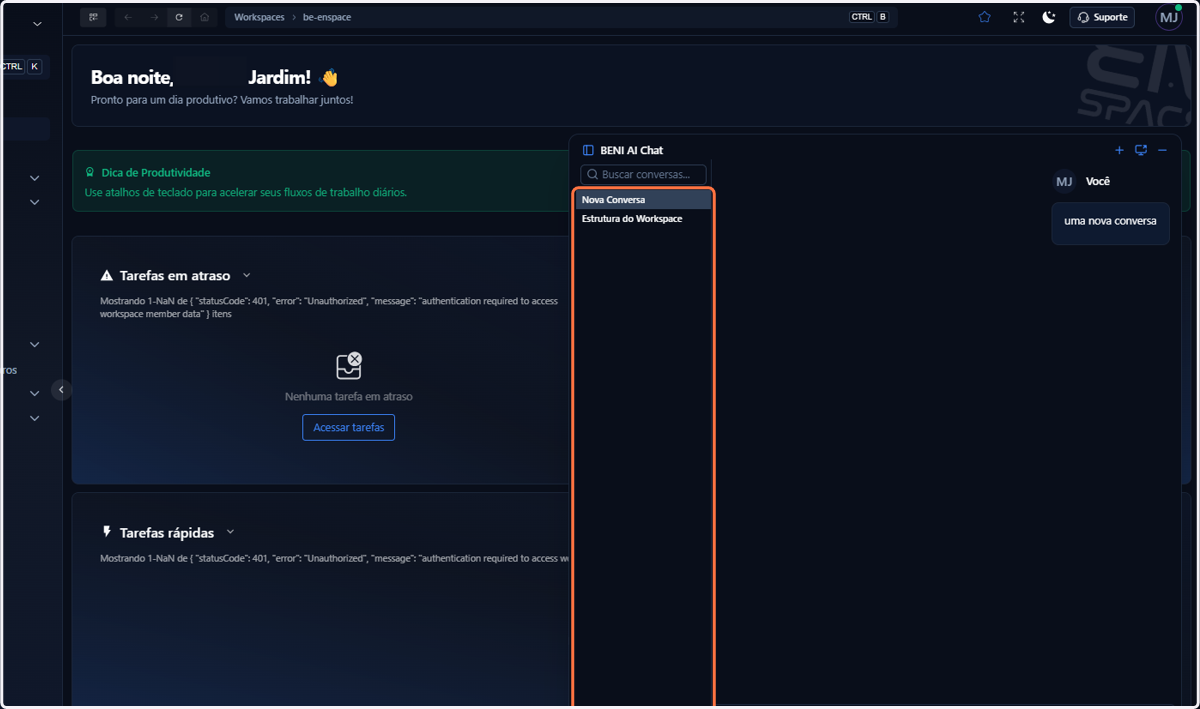1200x709 pixels.
Task: Toggle dark mode with the moon icon
Action: 1048,17
